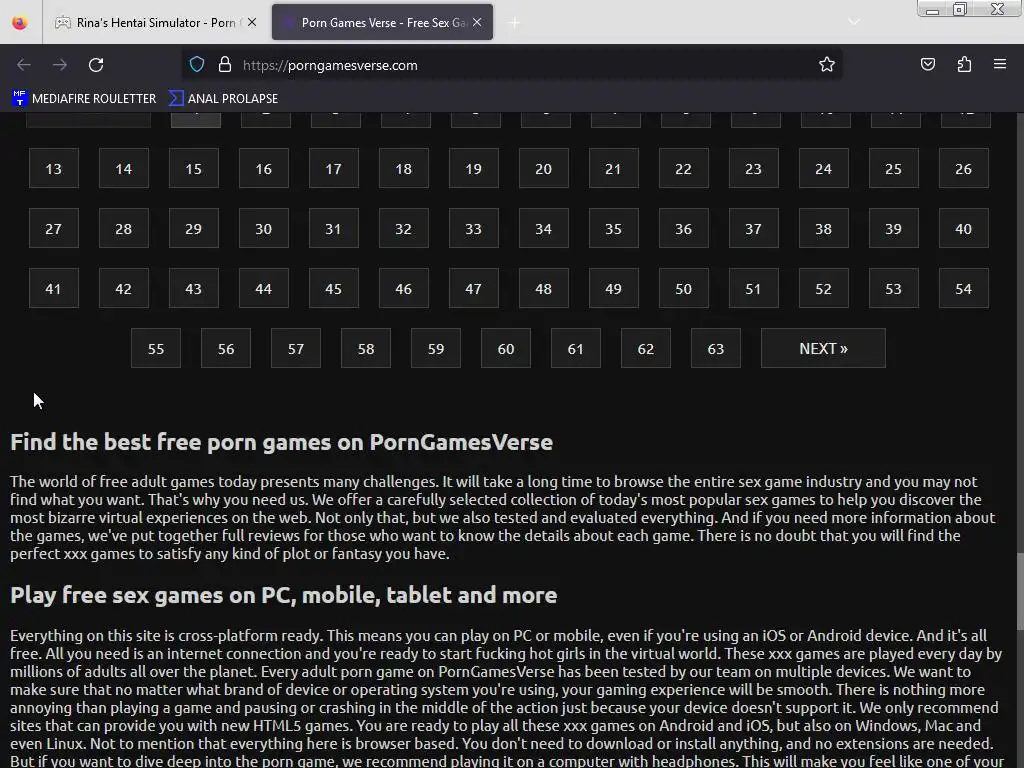The image size is (1024, 768).
Task: Go to pagination page 40
Action: tap(963, 229)
